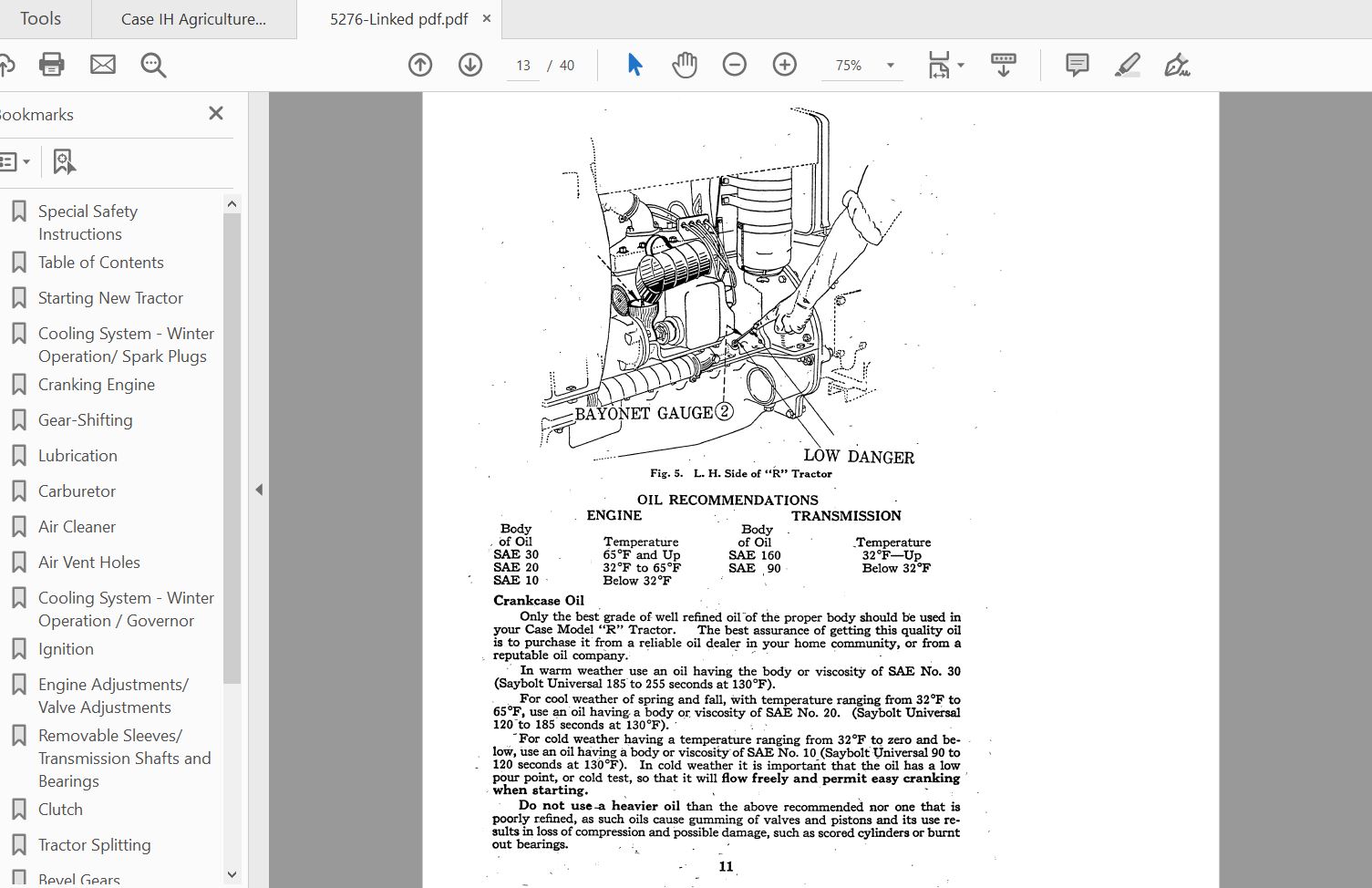The width and height of the screenshot is (1372, 888).
Task: Add a sticky note comment
Action: coord(1078,65)
